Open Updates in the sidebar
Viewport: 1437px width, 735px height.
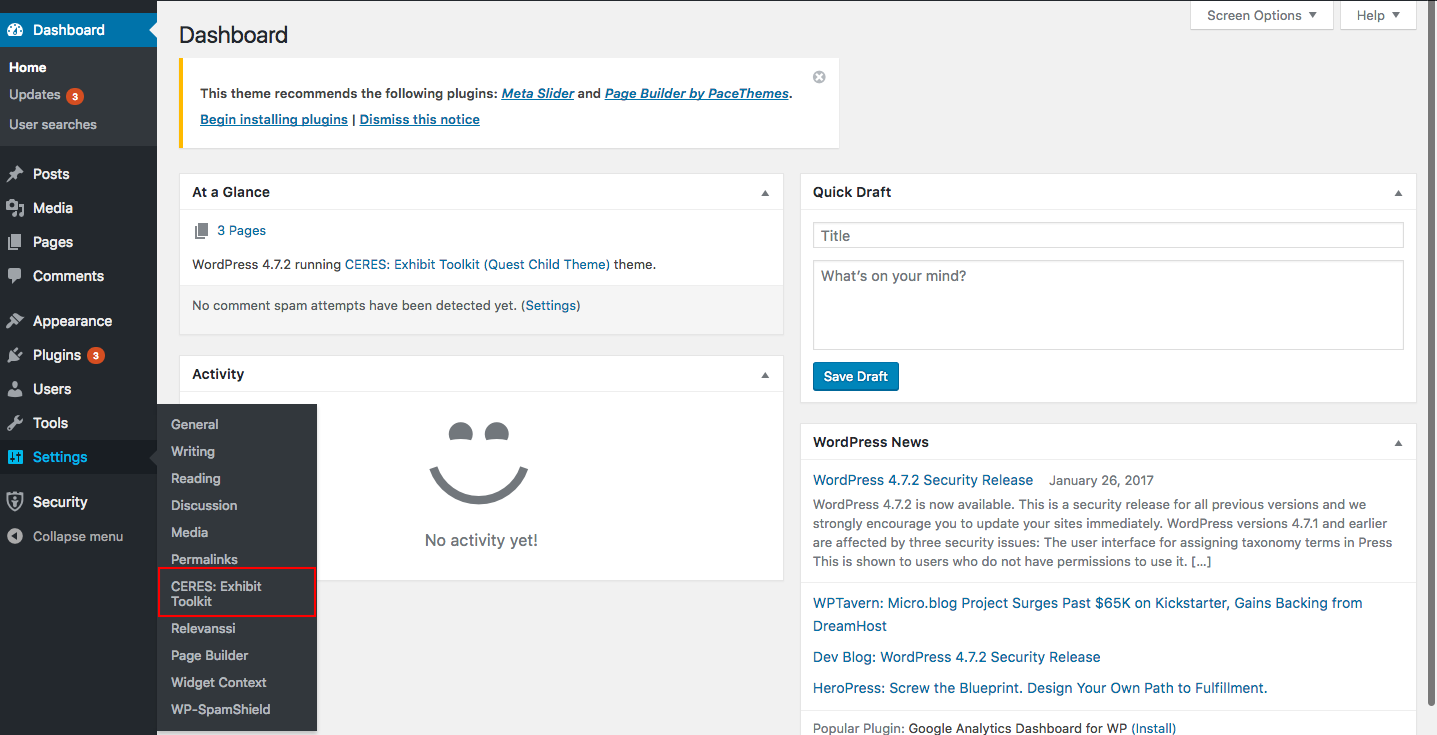(35, 94)
